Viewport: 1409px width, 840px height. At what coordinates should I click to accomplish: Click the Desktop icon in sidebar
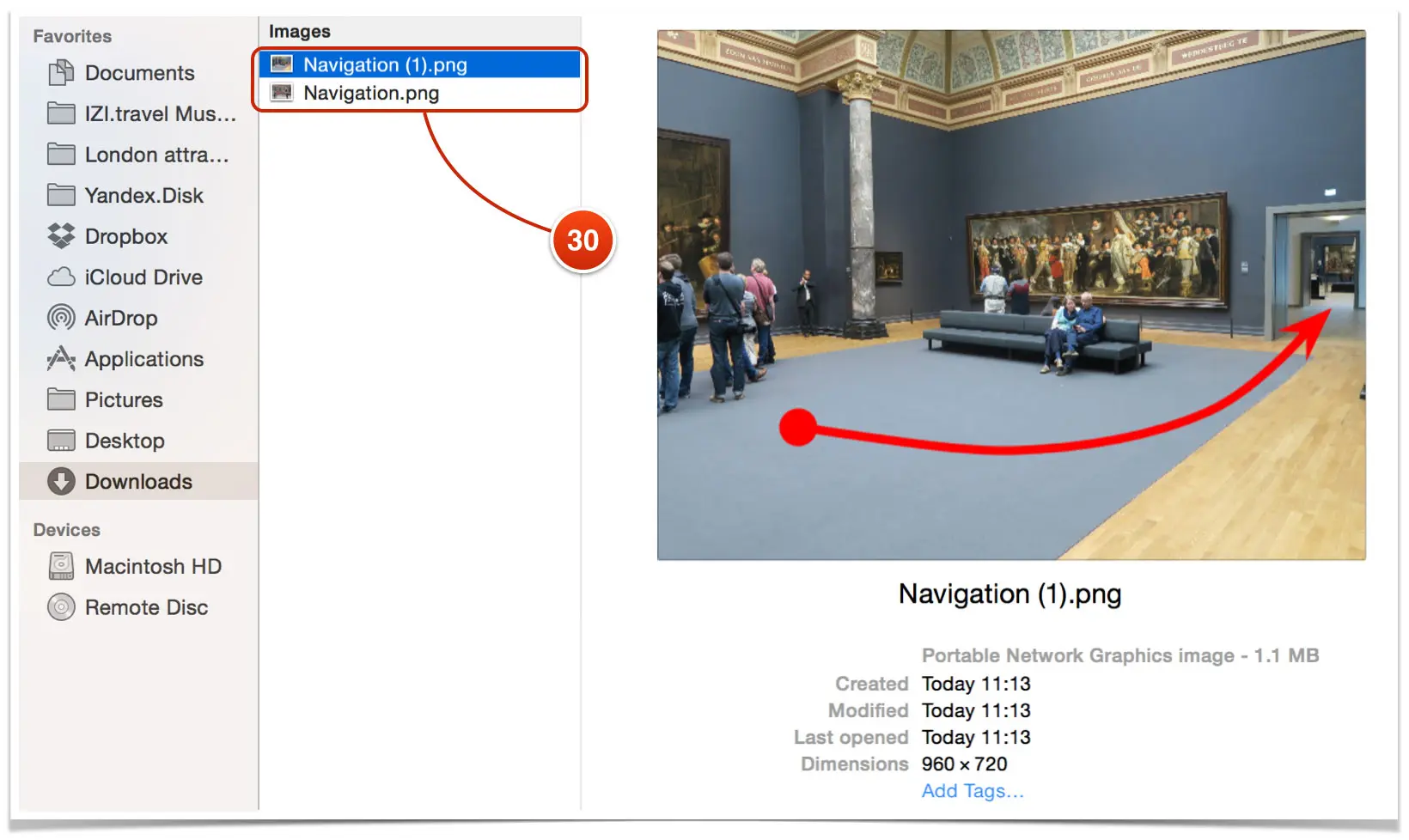pos(61,441)
